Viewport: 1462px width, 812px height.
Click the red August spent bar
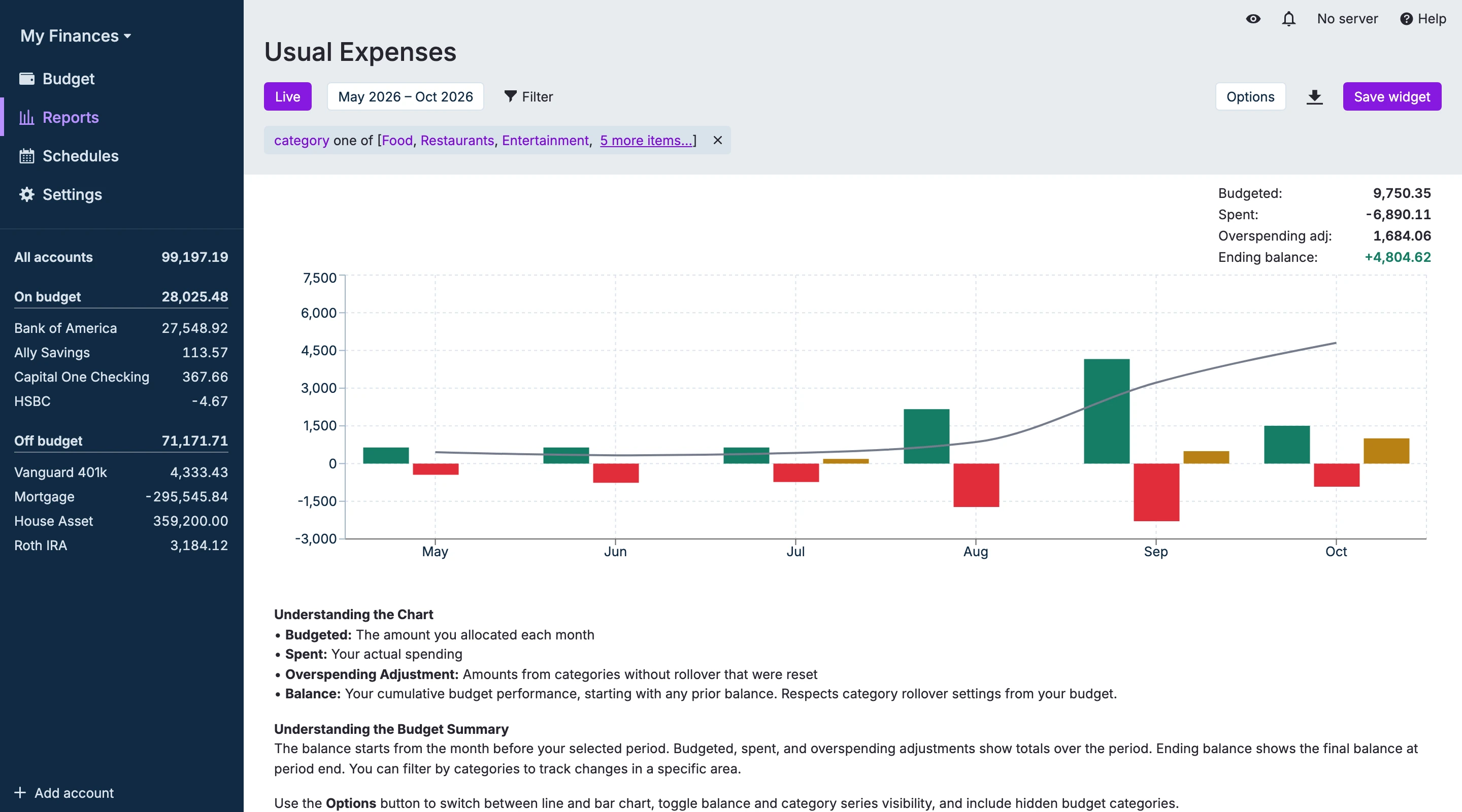(976, 485)
